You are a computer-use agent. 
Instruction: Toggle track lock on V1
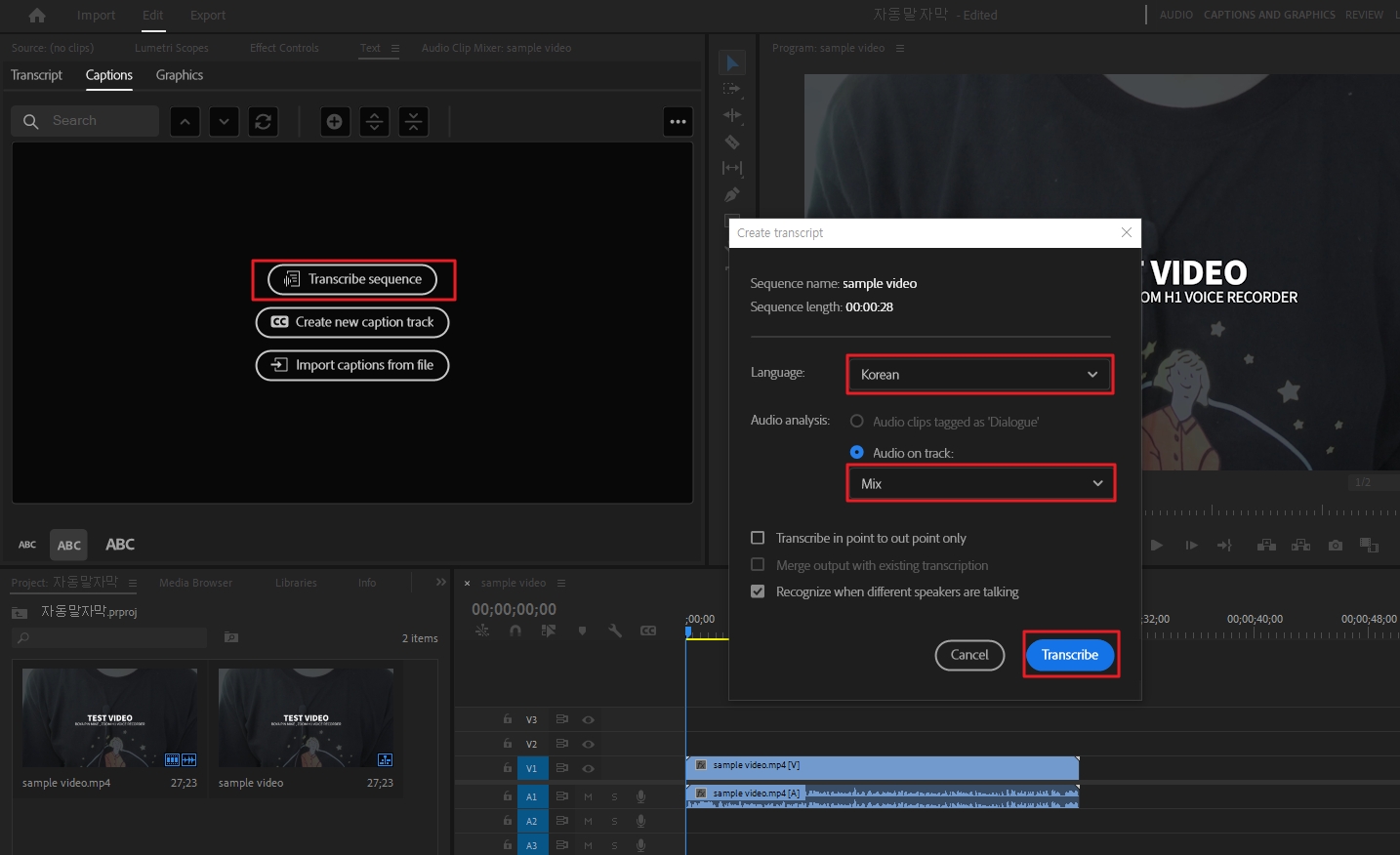[x=507, y=768]
